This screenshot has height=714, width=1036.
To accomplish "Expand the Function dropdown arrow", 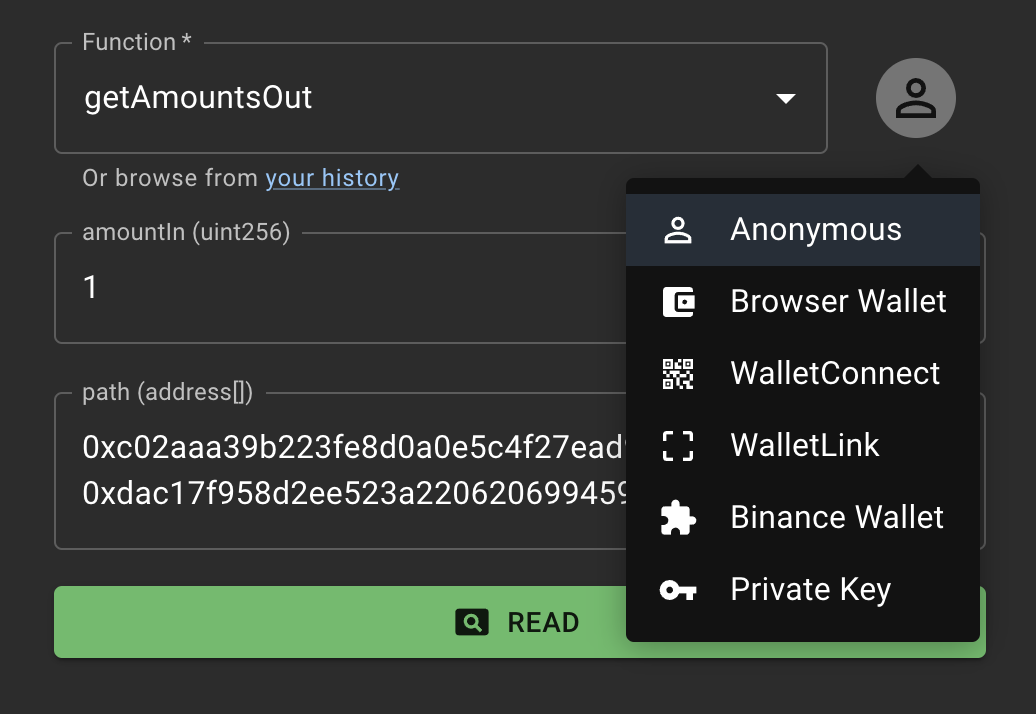I will pos(786,98).
